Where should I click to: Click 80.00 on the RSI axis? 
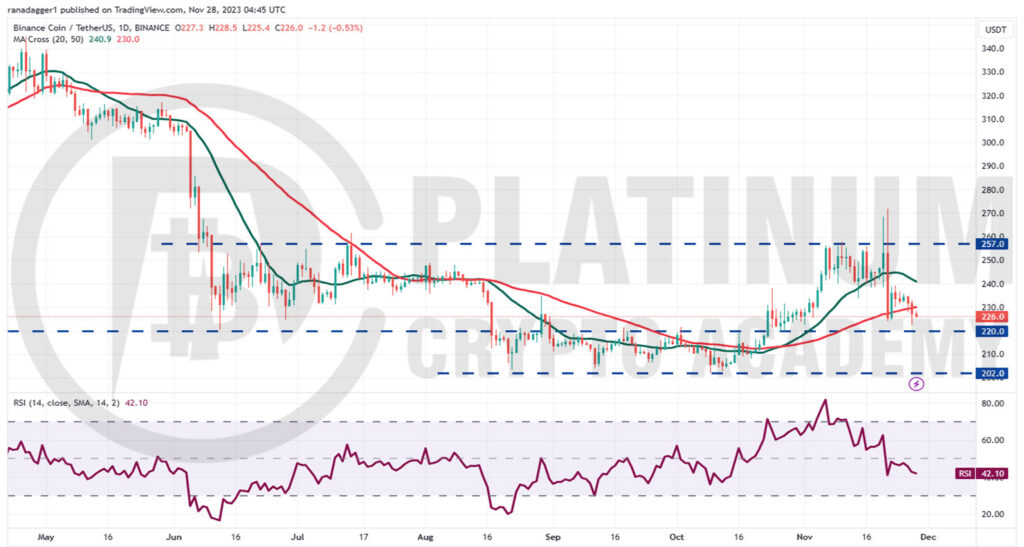point(993,403)
